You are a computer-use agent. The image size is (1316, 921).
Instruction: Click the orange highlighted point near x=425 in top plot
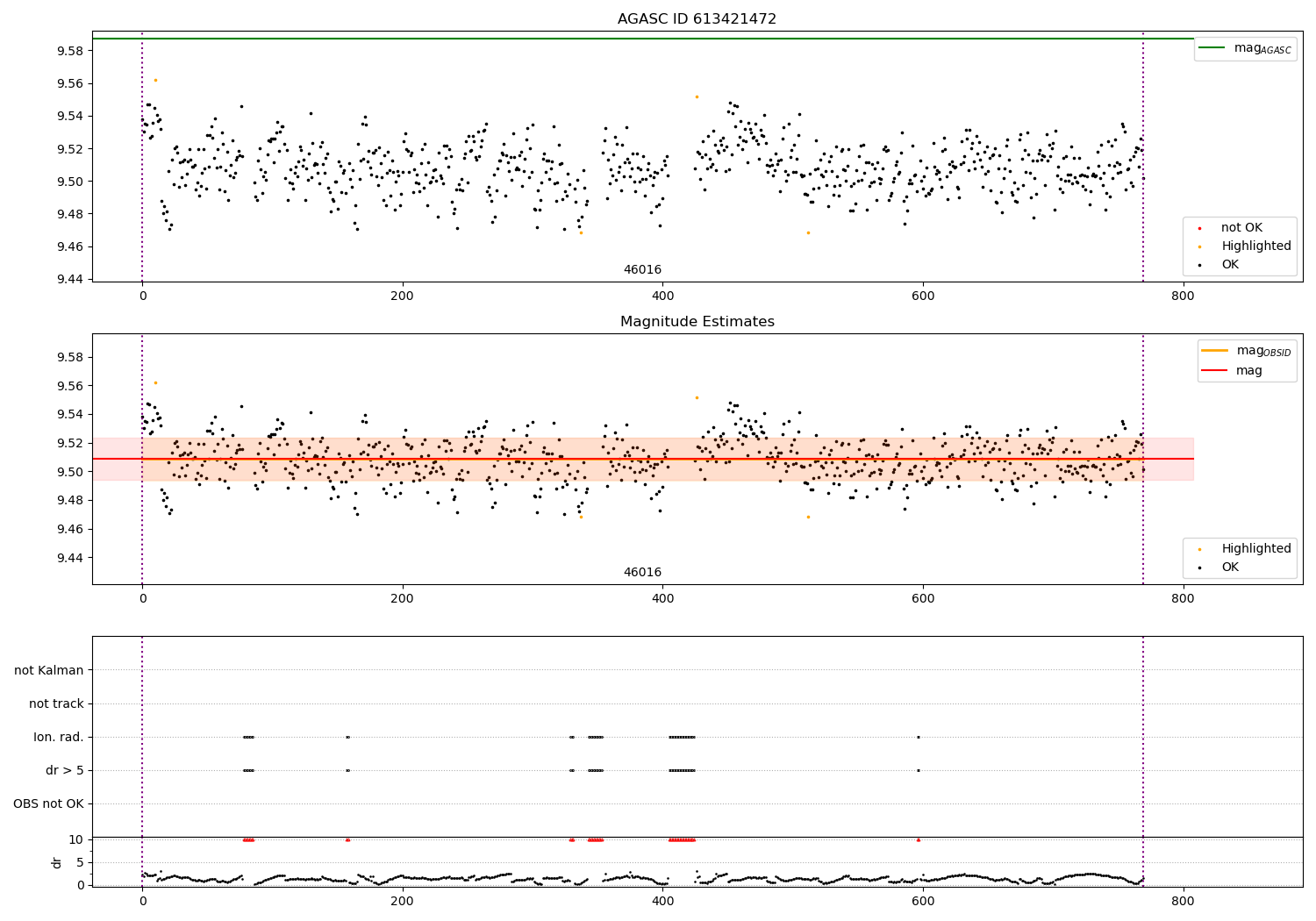click(697, 96)
